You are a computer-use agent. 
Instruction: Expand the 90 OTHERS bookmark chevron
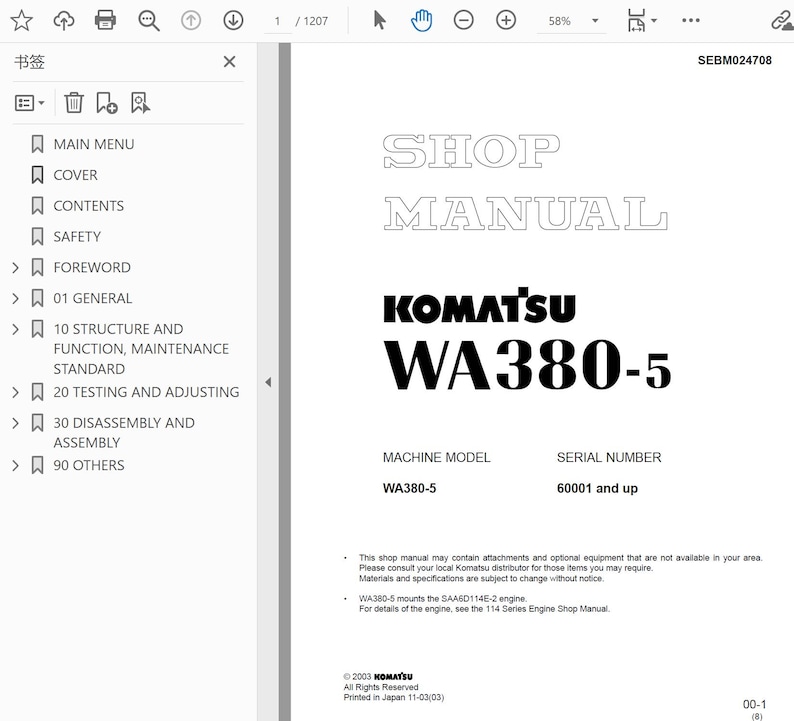pyautogui.click(x=16, y=466)
